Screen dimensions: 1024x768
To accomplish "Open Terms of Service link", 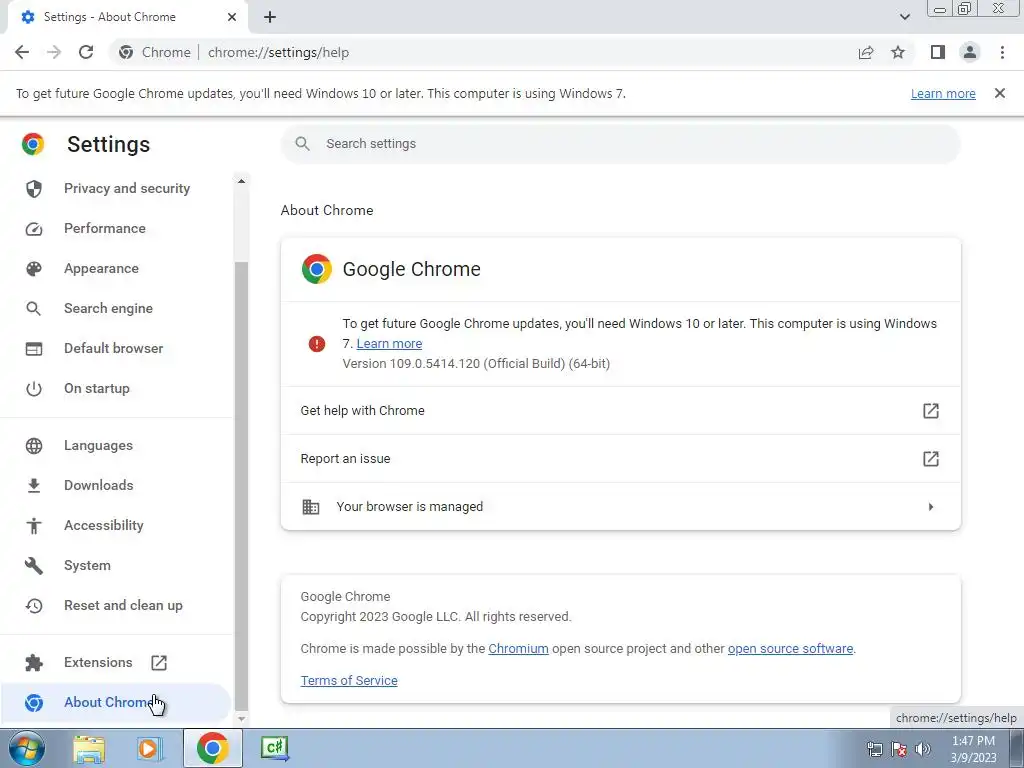I will (x=349, y=680).
